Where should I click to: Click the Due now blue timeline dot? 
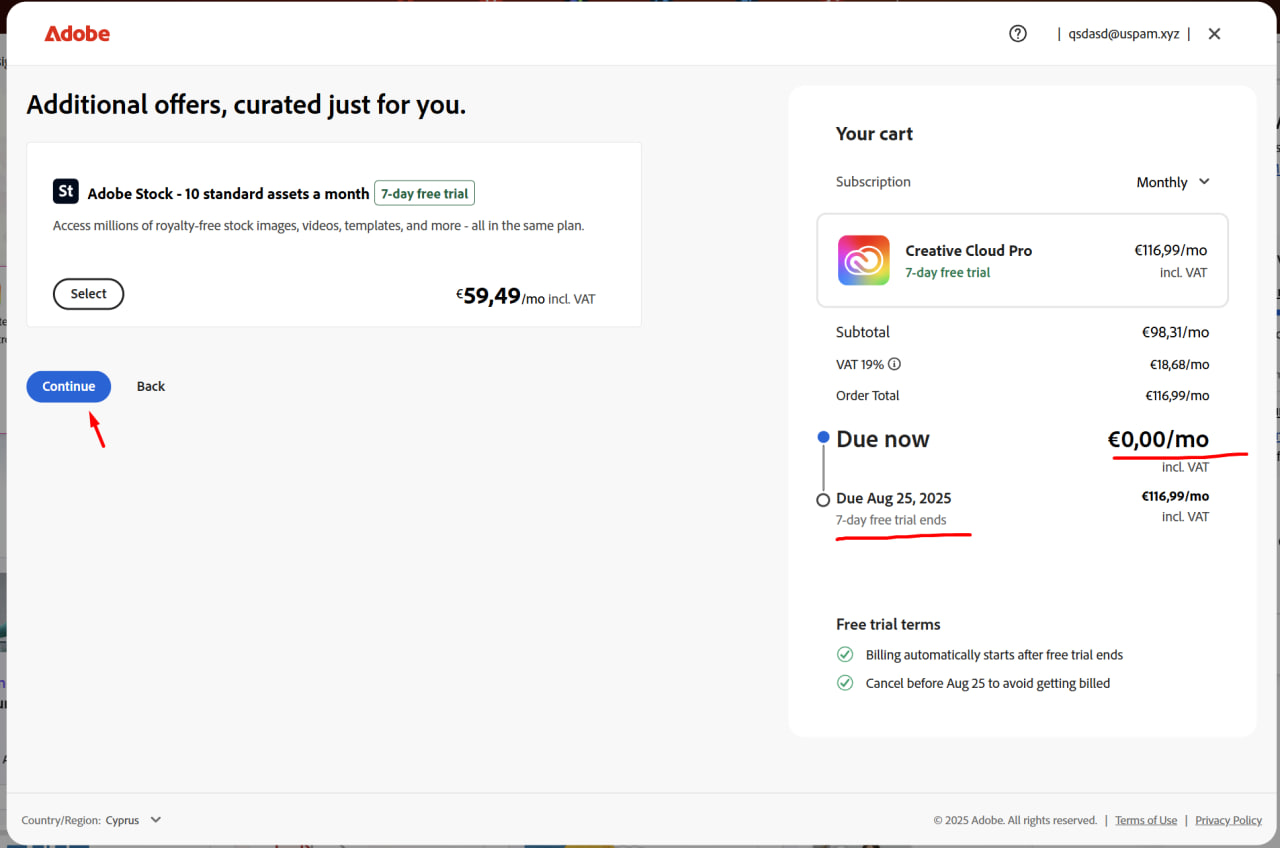823,437
